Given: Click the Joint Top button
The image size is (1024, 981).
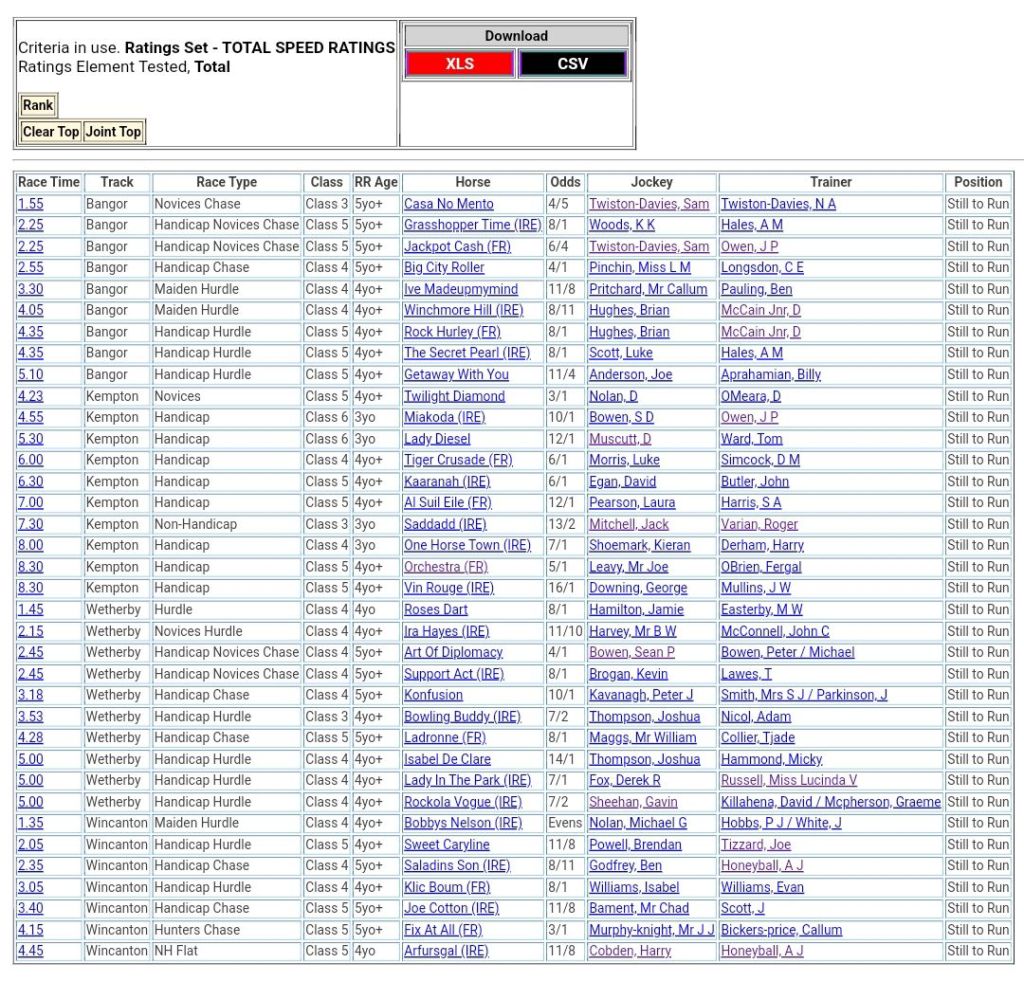Looking at the screenshot, I should coord(113,132).
